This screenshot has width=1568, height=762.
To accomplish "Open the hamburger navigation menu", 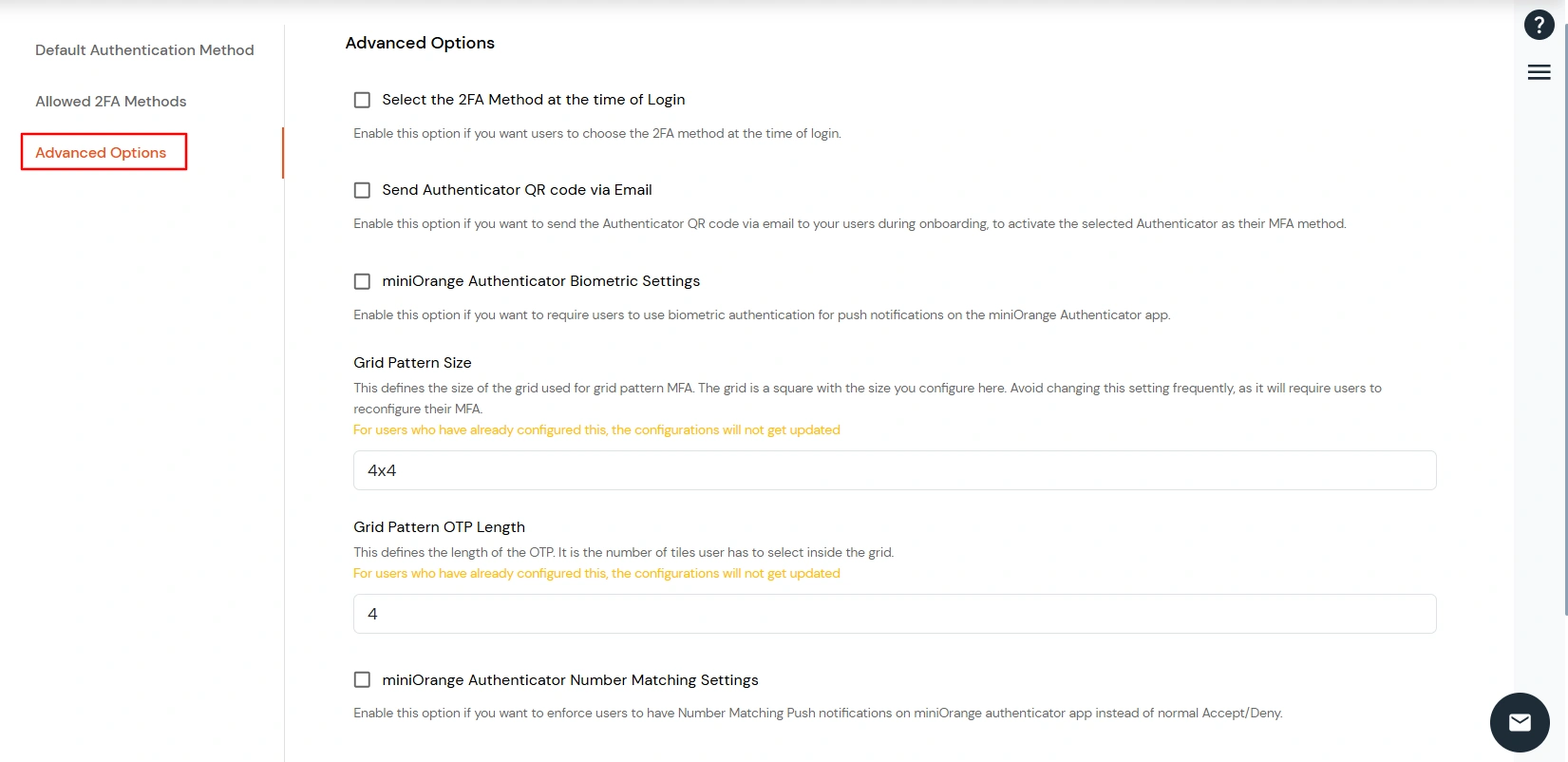I will click(x=1539, y=71).
